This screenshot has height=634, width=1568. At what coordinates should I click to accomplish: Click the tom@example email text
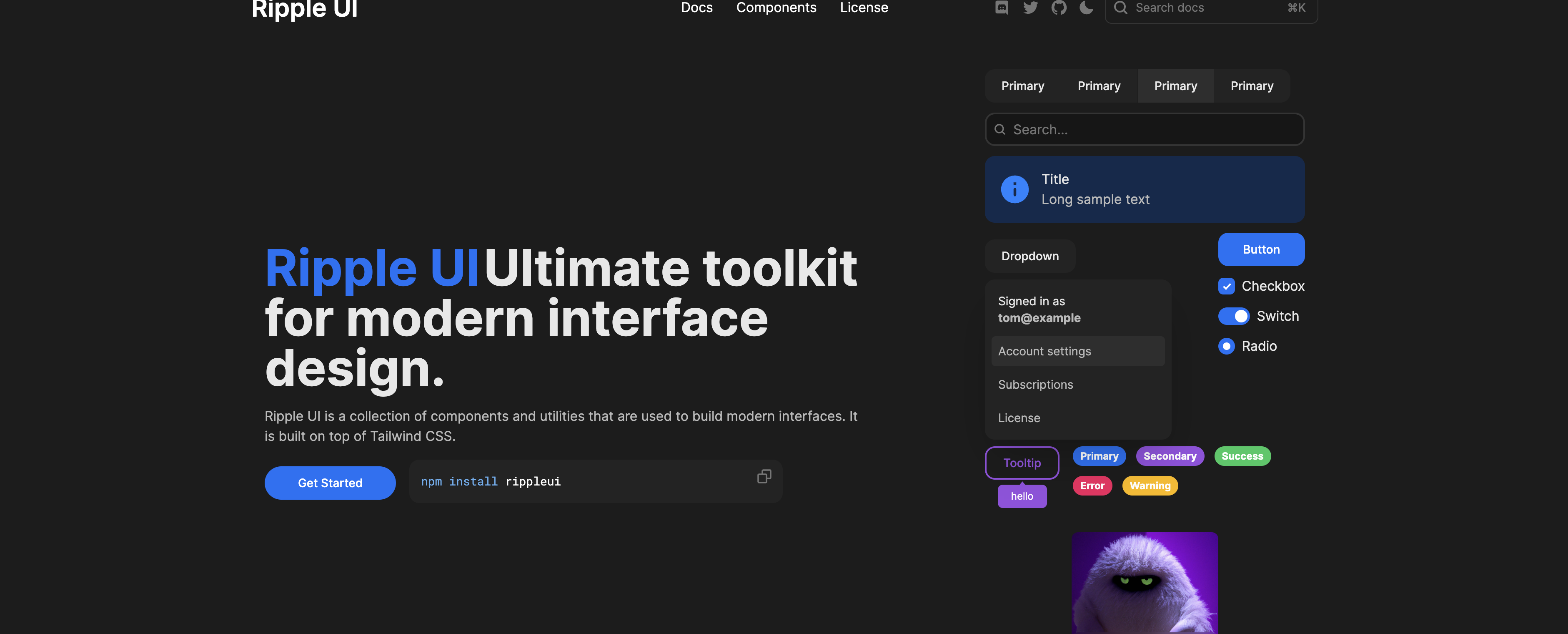pyautogui.click(x=1039, y=318)
